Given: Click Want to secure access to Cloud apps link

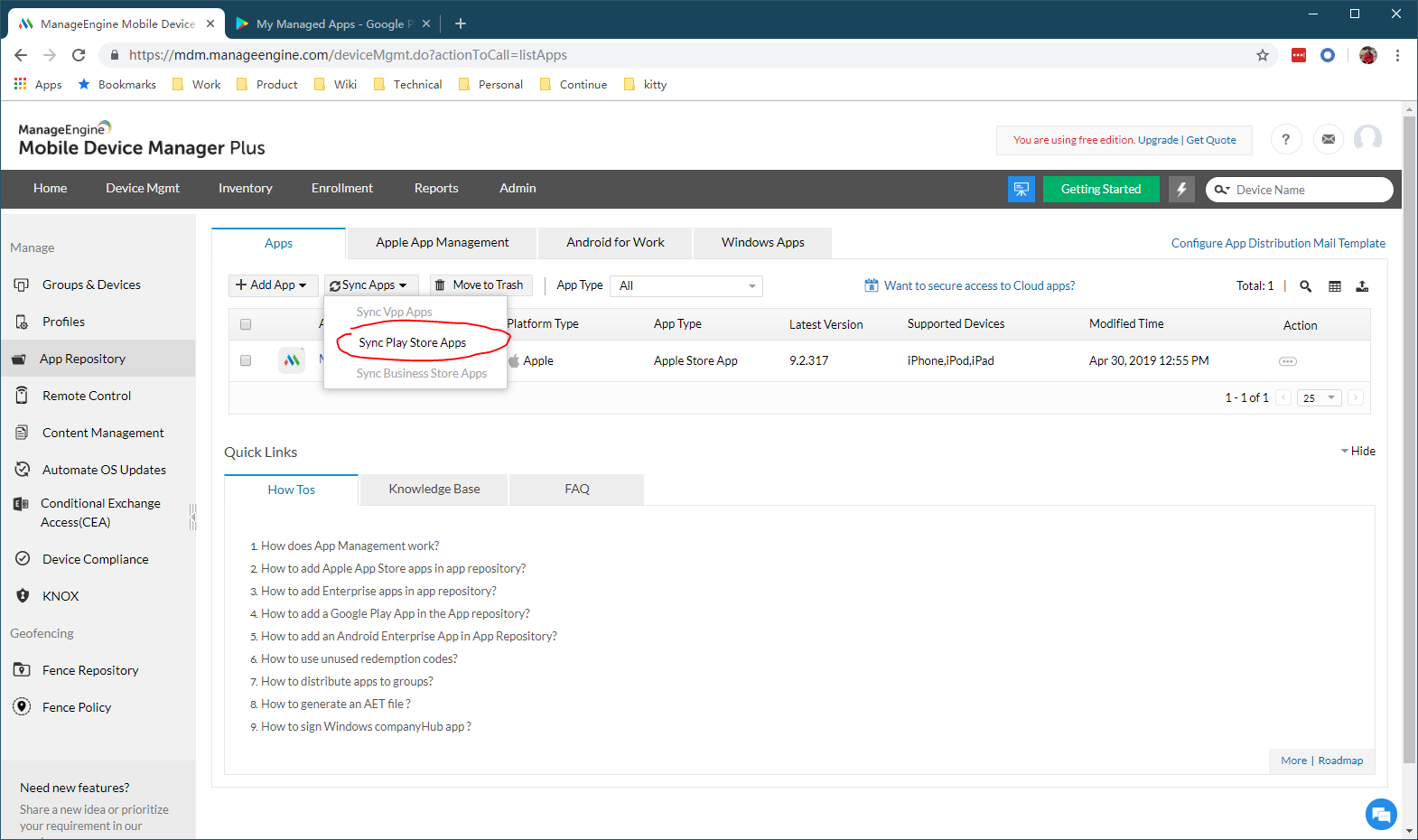Looking at the screenshot, I should coord(979,285).
